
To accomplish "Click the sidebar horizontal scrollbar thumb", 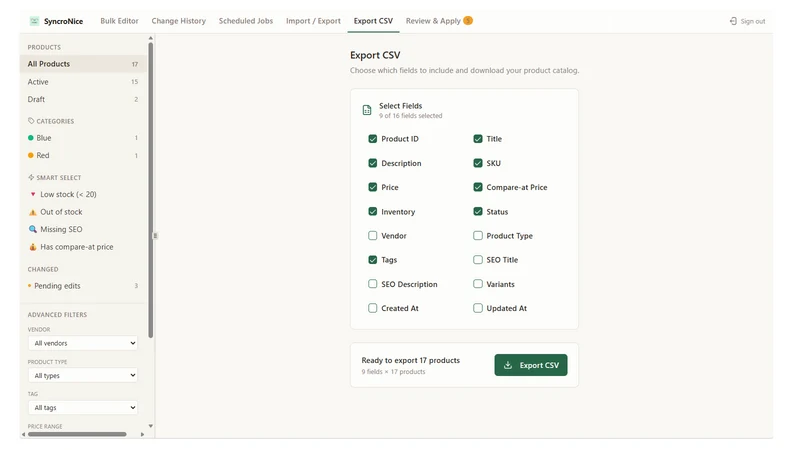I will (77, 434).
